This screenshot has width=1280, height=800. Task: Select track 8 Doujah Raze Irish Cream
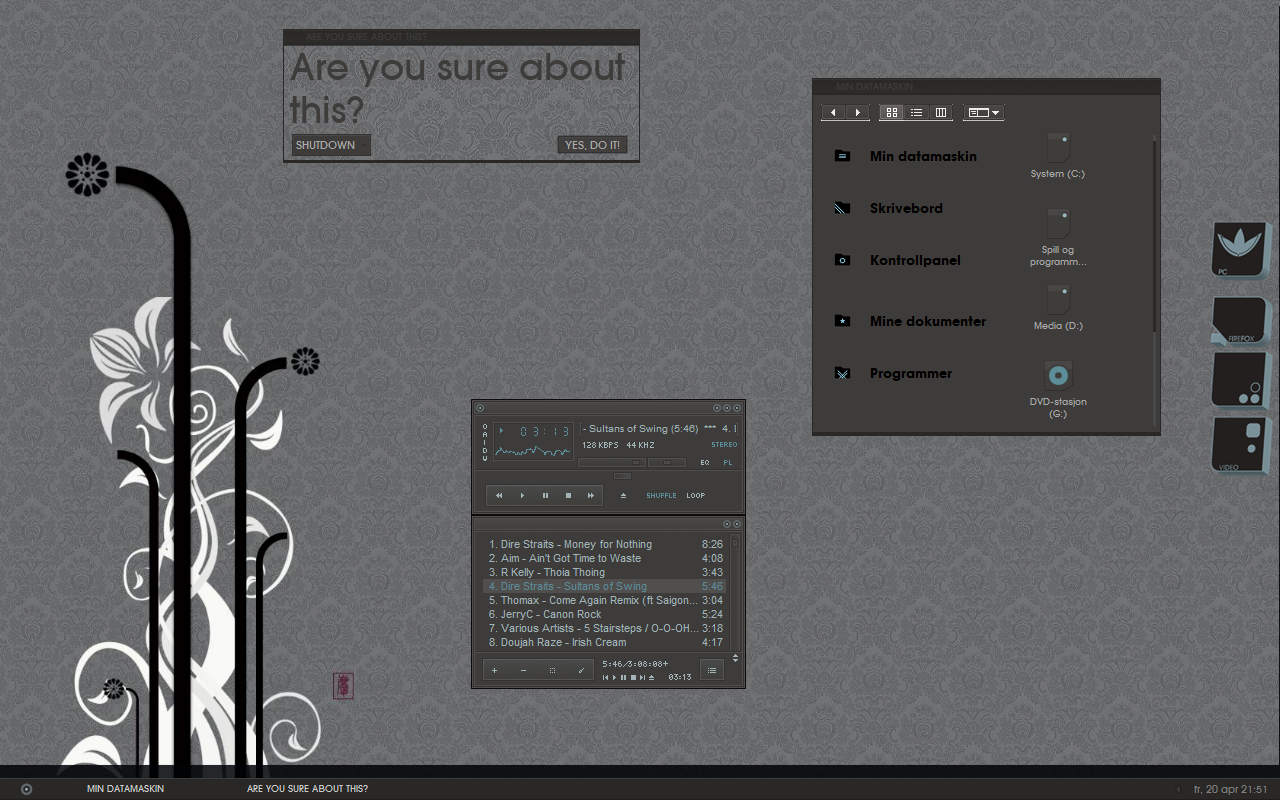606,642
